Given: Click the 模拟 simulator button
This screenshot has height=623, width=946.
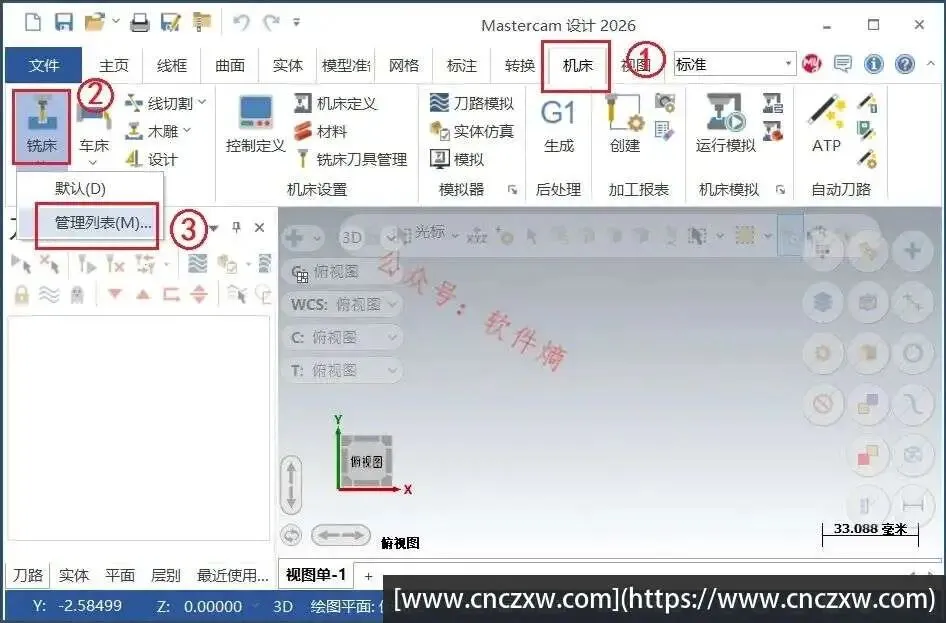Looking at the screenshot, I should tap(457, 159).
